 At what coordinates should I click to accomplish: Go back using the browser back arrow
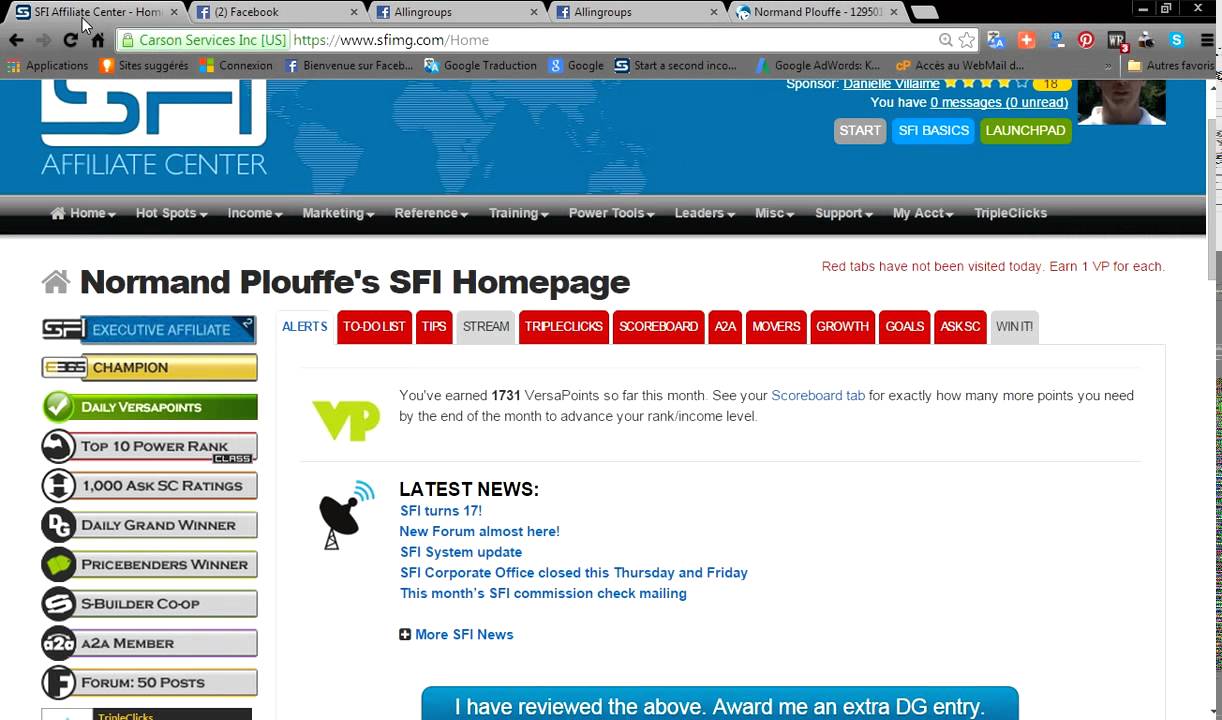[16, 40]
